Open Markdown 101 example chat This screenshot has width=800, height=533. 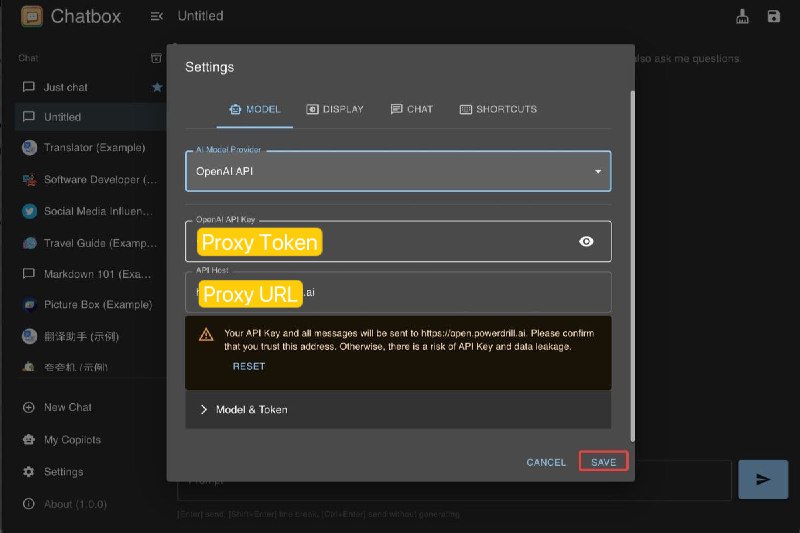coord(91,274)
